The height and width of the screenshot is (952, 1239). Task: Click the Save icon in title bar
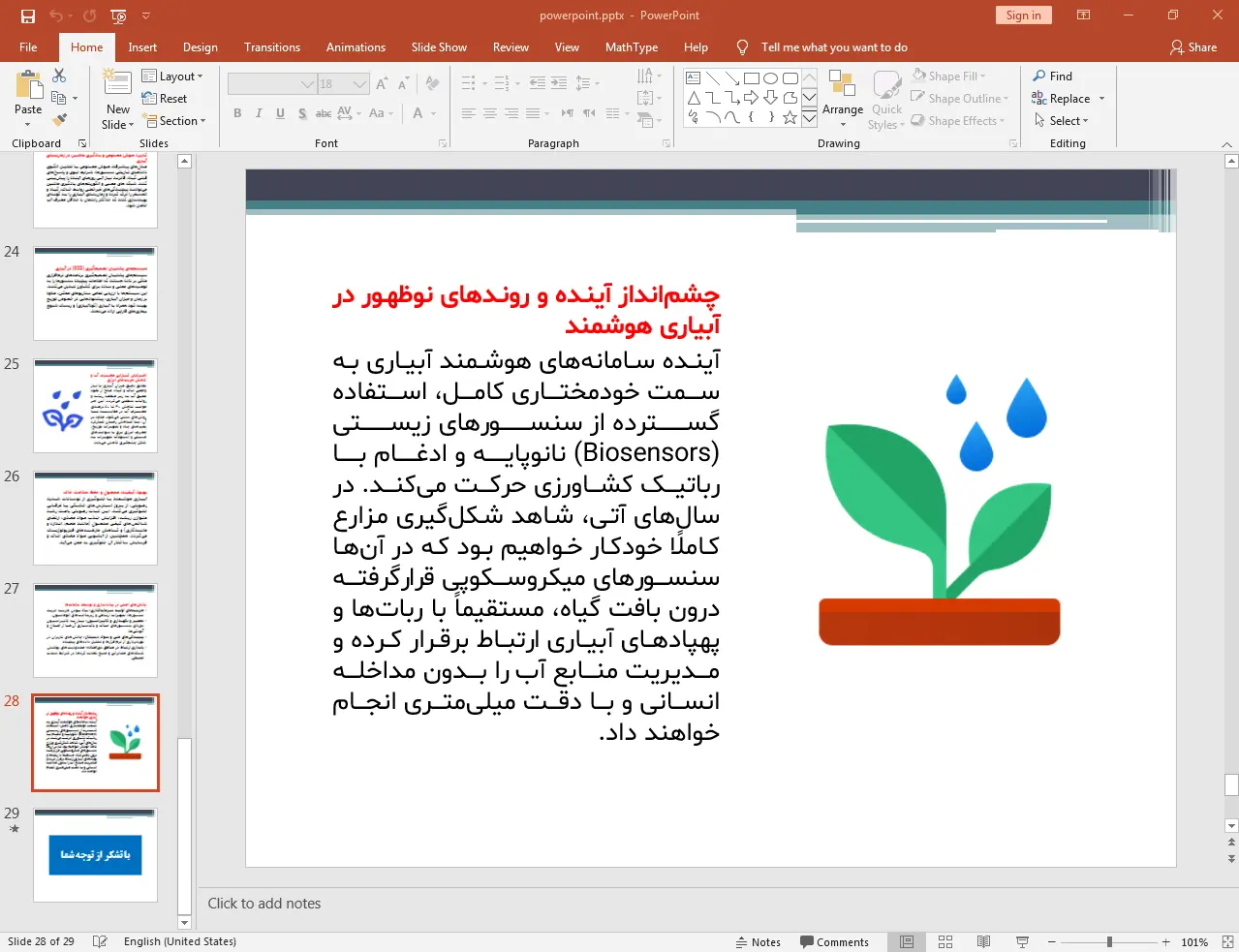click(x=27, y=15)
